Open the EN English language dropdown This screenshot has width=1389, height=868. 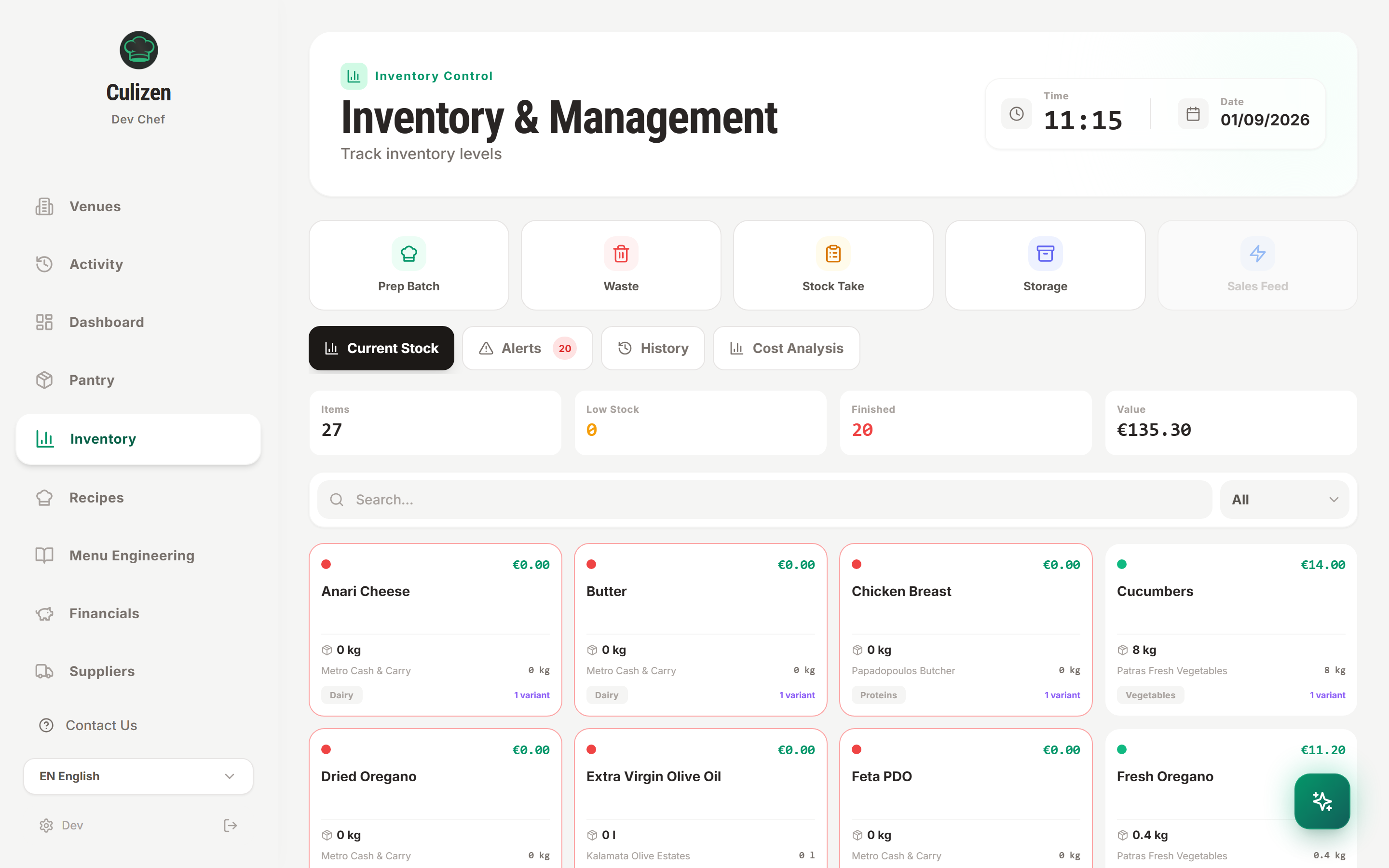tap(138, 776)
